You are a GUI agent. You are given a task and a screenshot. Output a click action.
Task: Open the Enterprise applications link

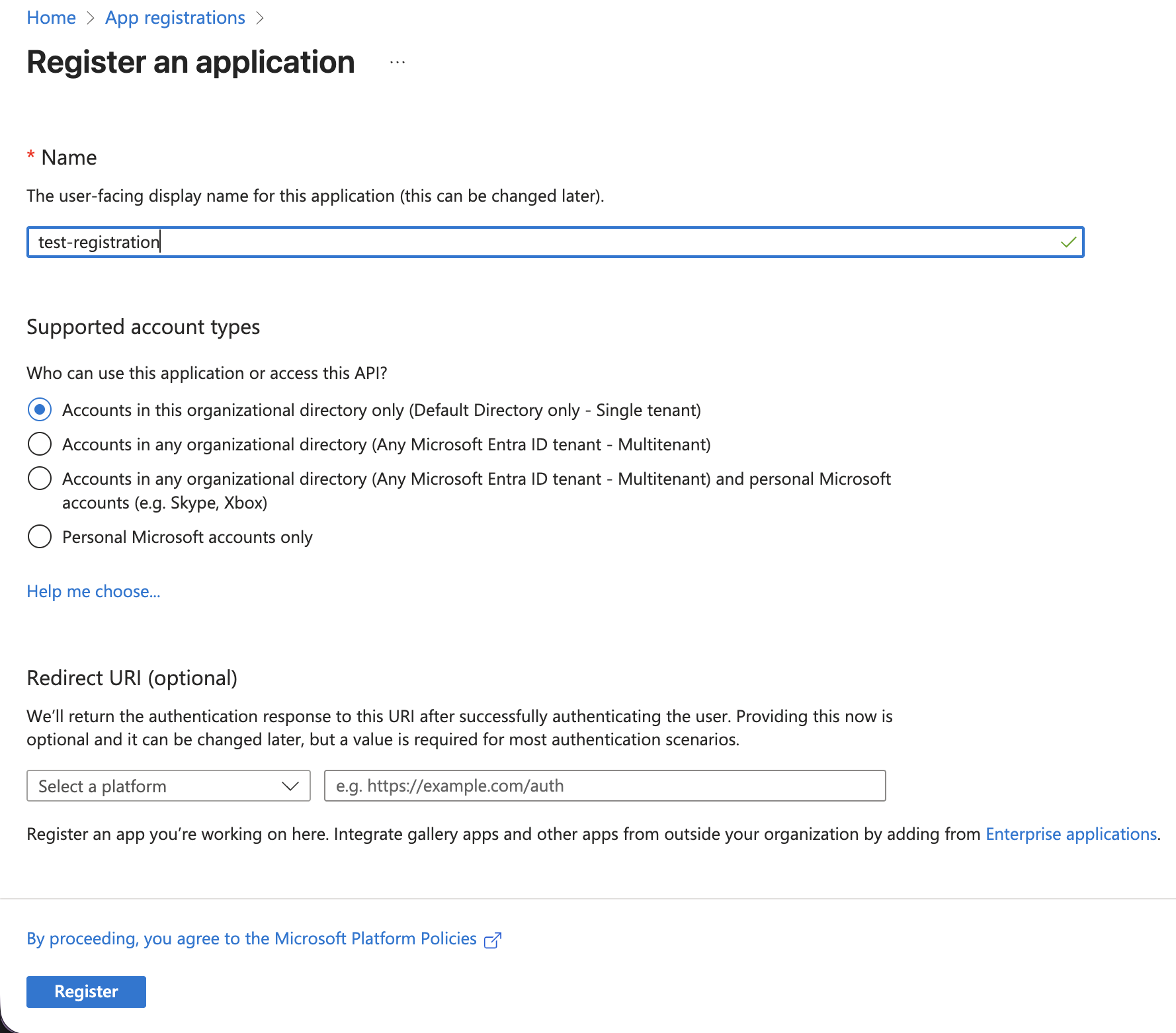(1071, 834)
